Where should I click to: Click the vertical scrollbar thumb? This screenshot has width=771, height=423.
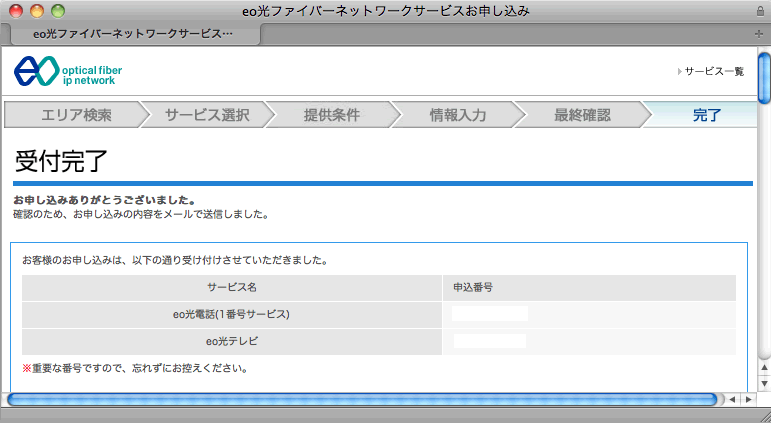tap(764, 78)
